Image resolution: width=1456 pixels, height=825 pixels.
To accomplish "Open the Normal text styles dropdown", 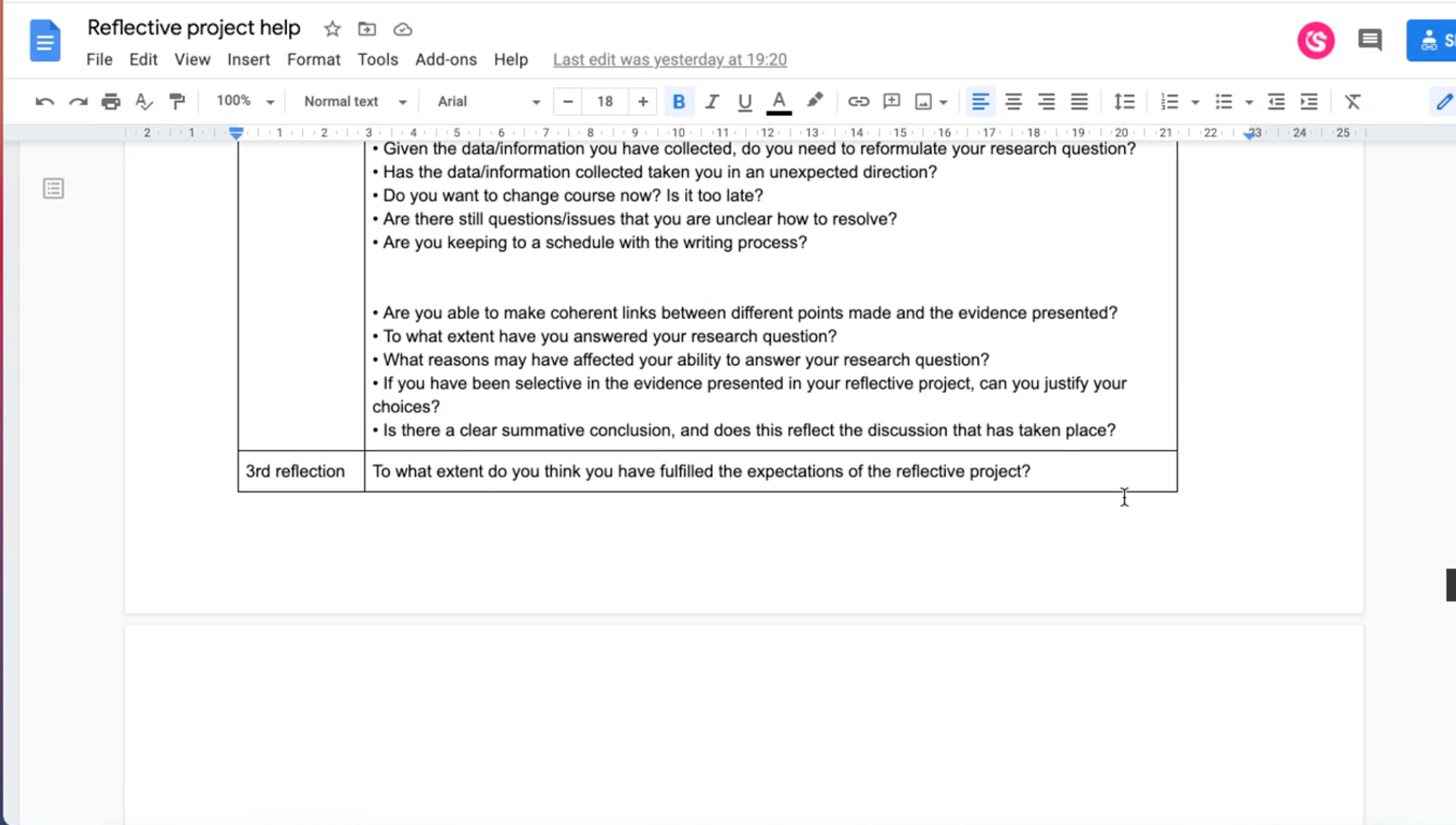I will coord(354,102).
